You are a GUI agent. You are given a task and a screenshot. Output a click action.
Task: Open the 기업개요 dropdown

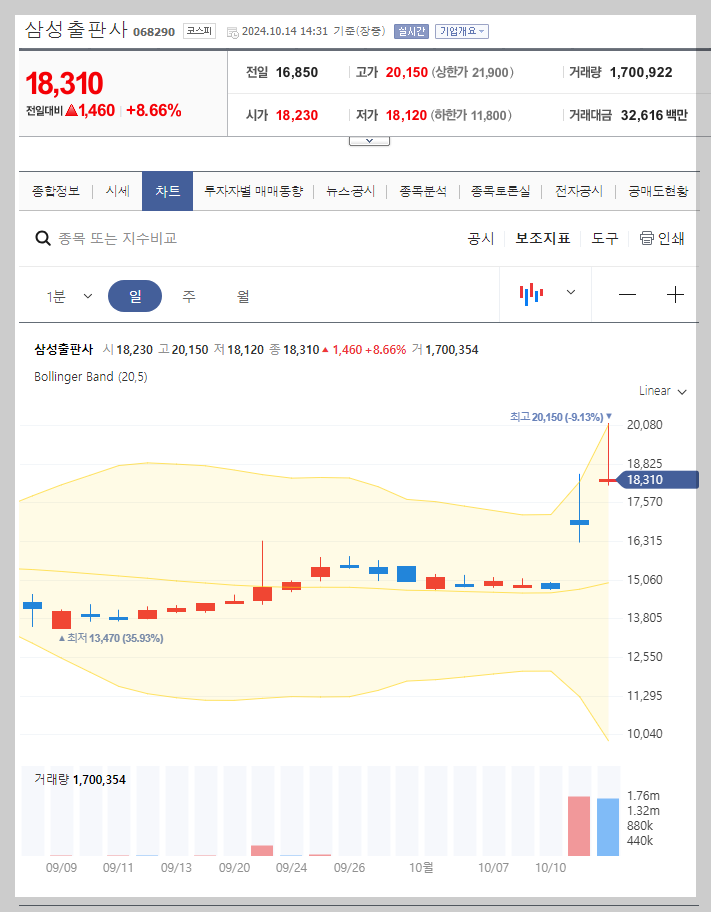click(x=462, y=31)
